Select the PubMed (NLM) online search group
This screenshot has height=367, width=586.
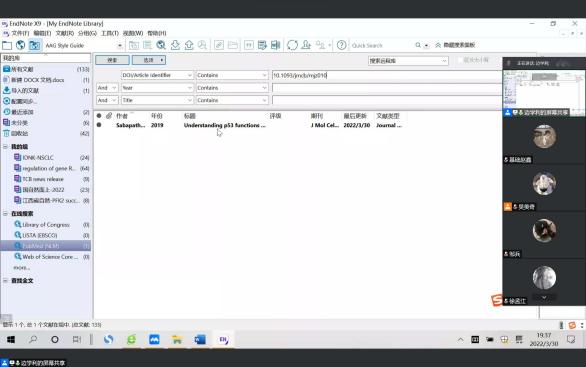[x=46, y=246]
